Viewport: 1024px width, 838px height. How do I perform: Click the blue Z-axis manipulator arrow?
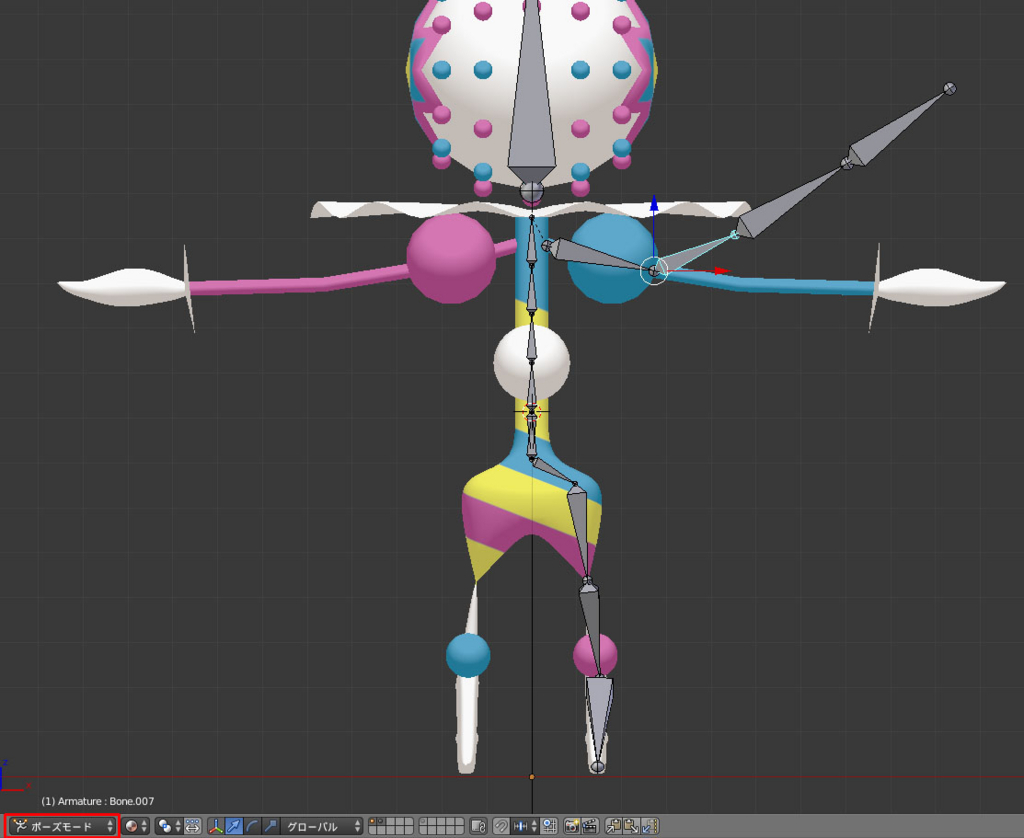654,204
